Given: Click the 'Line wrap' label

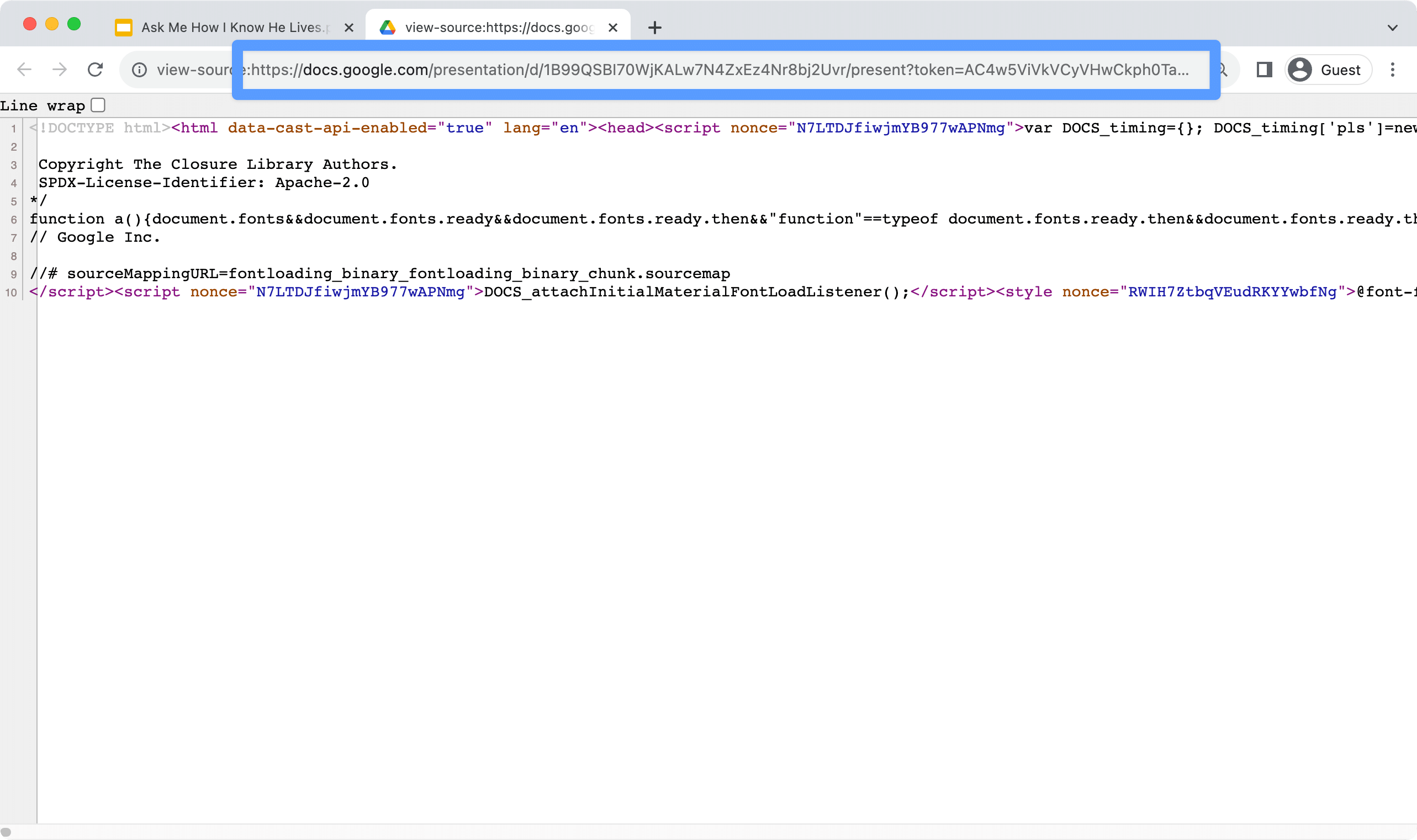Looking at the screenshot, I should (x=43, y=106).
